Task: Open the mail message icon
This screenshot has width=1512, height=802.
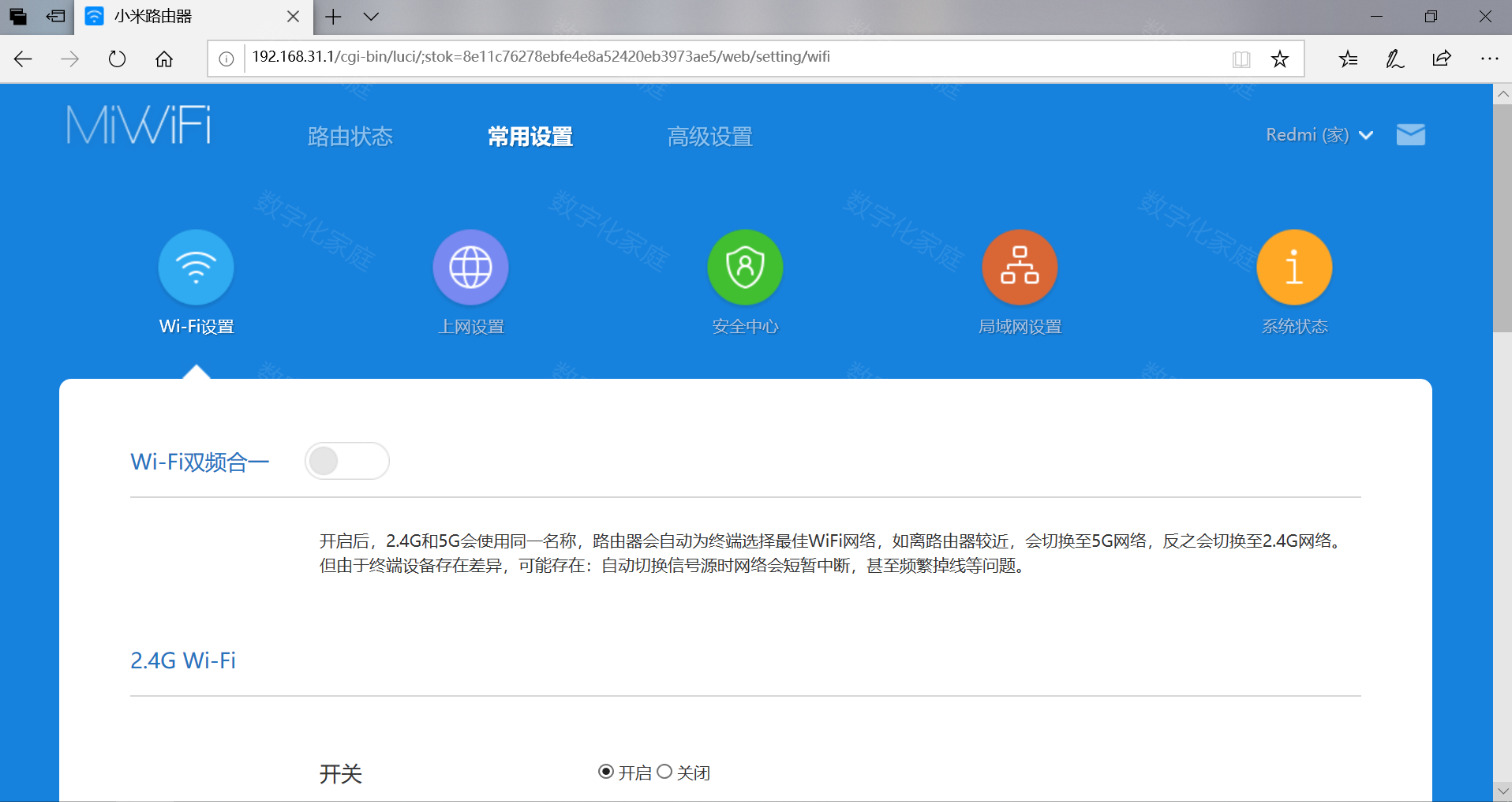Action: (x=1410, y=135)
